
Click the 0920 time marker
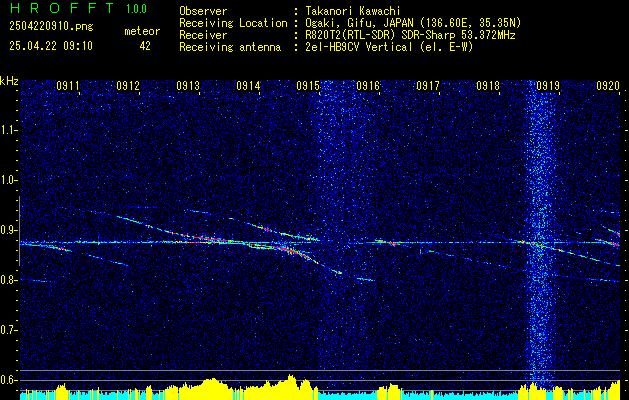[608, 86]
